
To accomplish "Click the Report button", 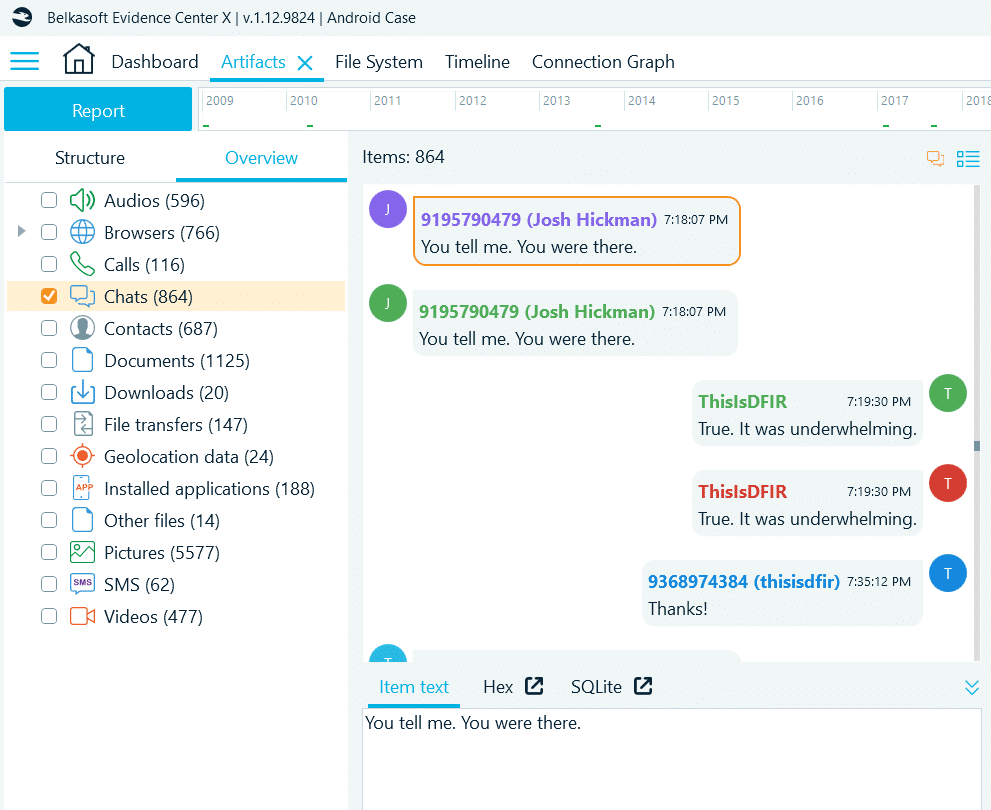I will coord(98,110).
